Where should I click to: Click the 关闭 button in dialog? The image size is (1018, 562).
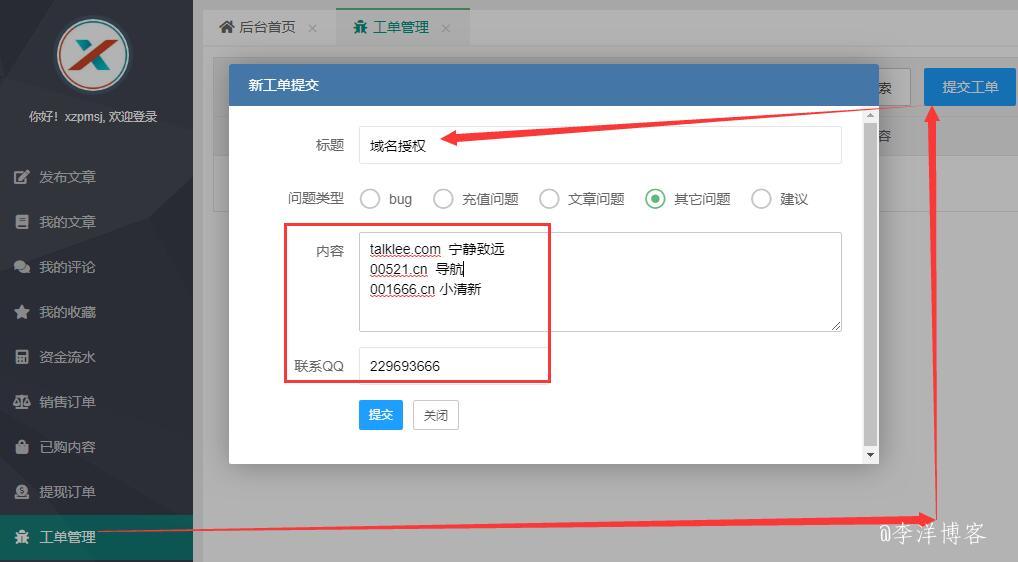(x=435, y=415)
